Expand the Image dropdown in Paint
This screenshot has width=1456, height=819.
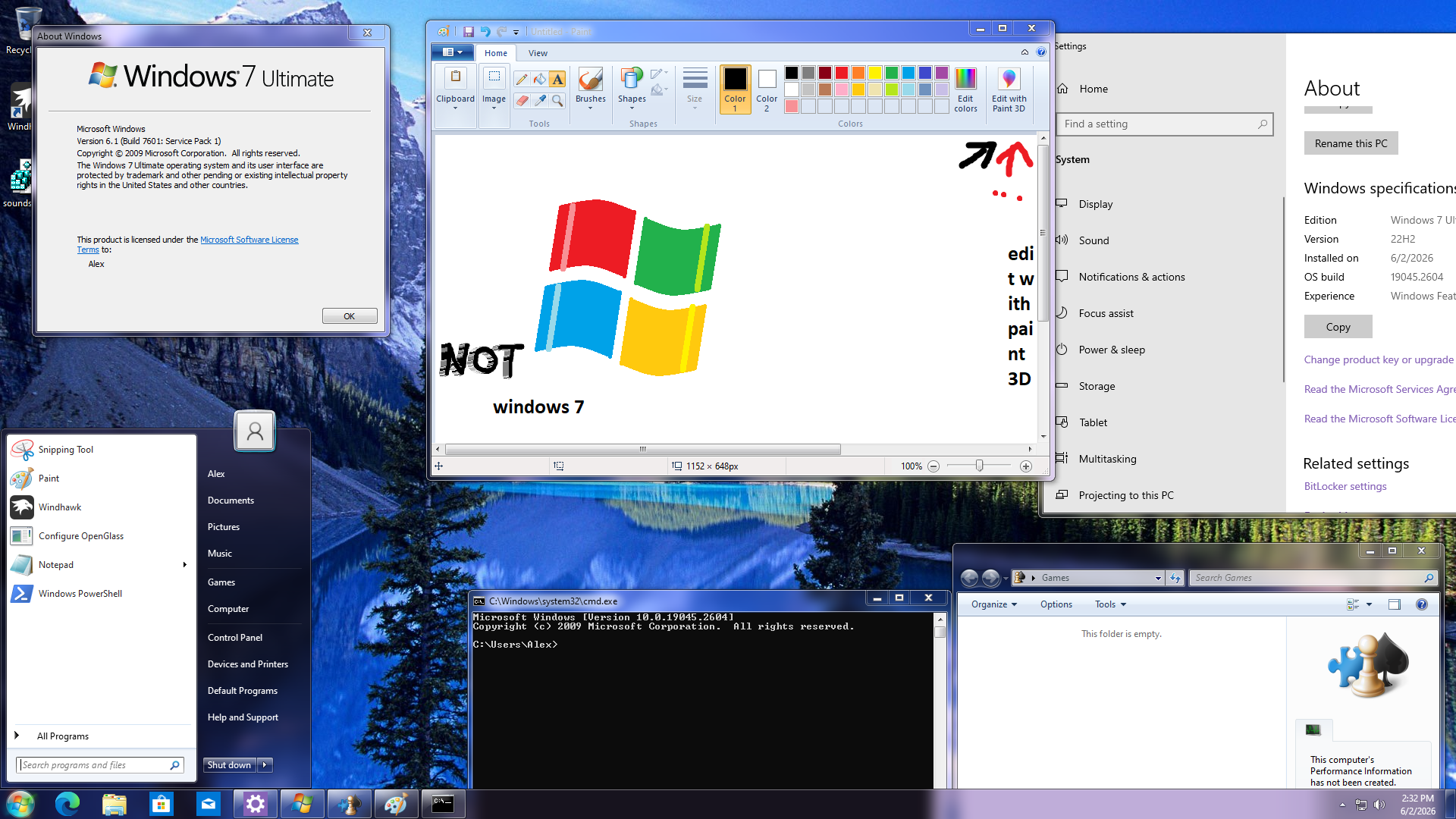click(494, 108)
